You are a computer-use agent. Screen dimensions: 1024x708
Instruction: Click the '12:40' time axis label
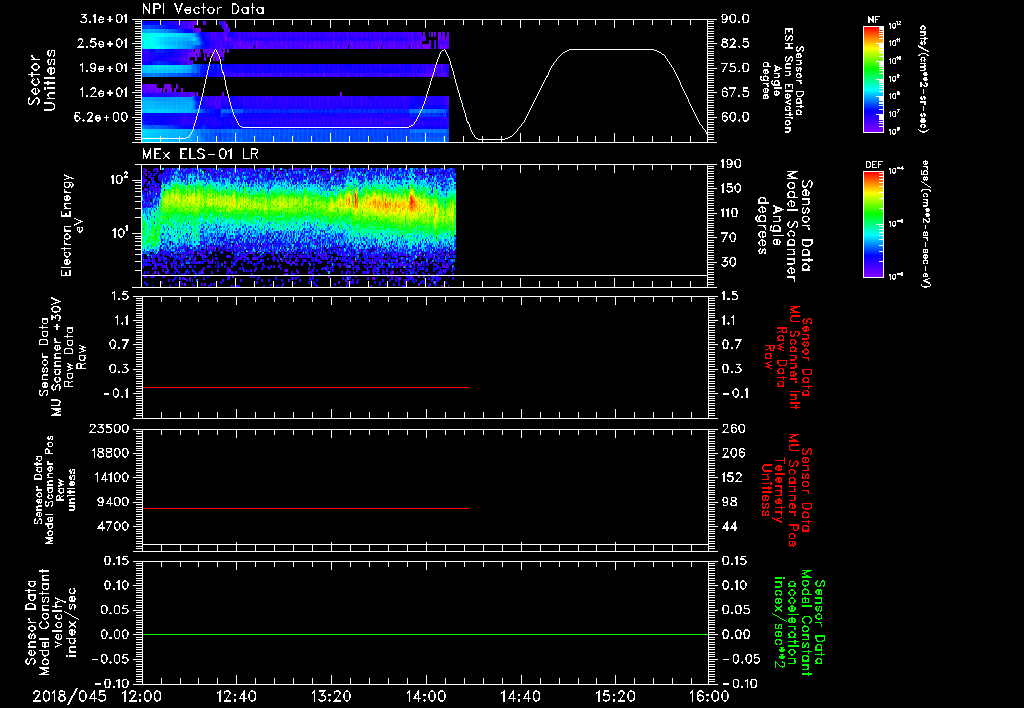pos(236,696)
